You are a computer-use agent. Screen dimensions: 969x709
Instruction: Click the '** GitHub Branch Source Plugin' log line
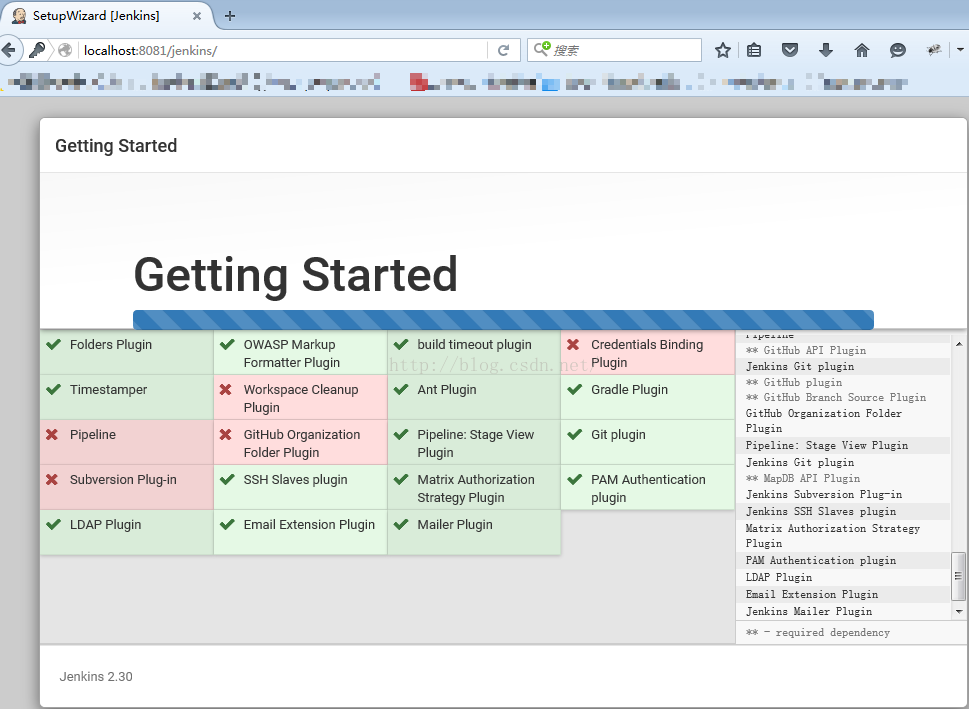tap(836, 397)
